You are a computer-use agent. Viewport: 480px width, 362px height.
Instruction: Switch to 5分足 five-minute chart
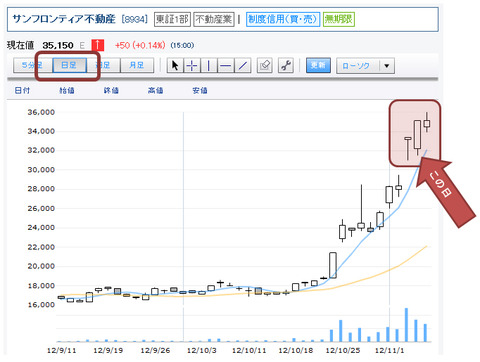(32, 65)
